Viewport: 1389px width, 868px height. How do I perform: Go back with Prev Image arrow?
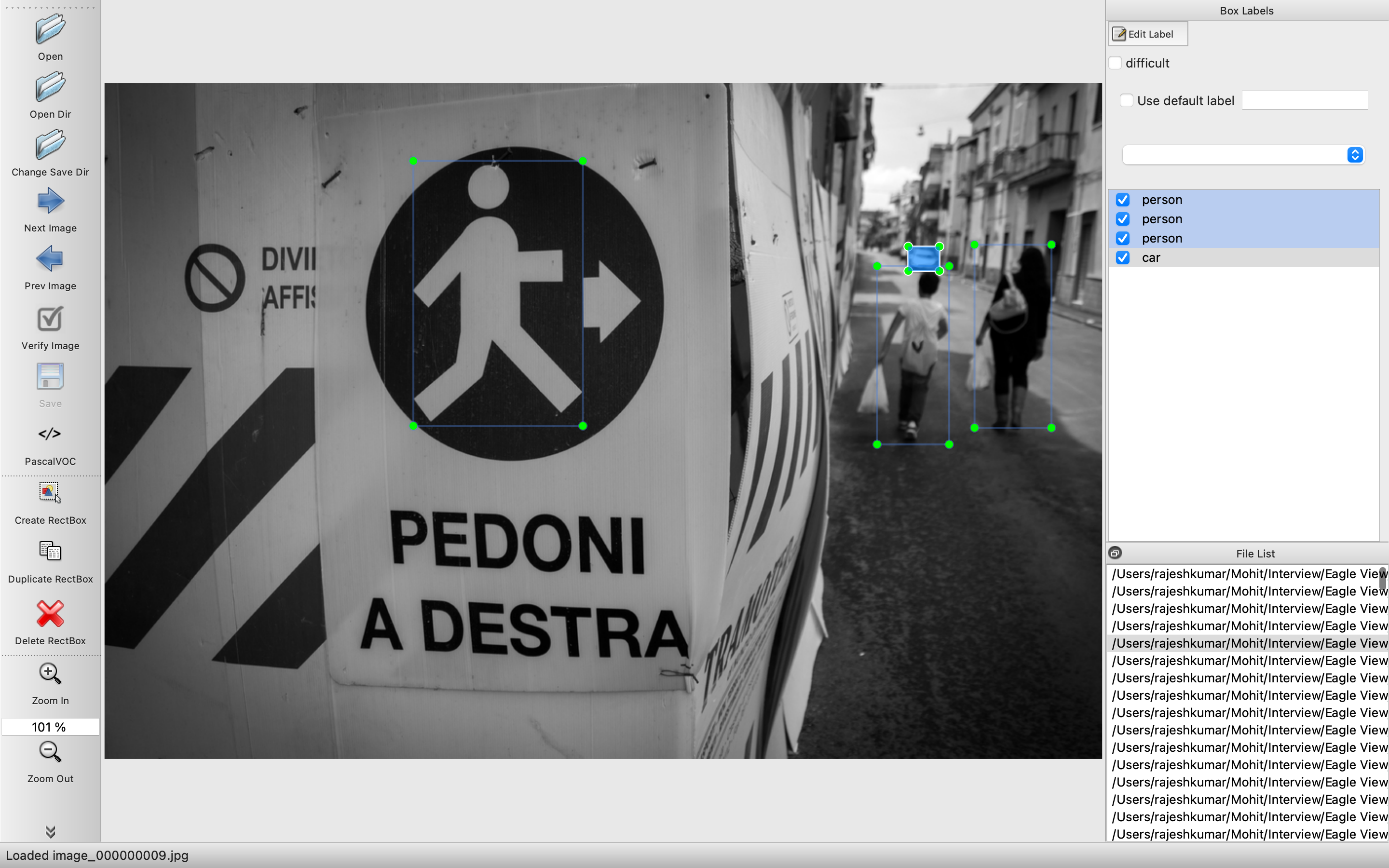[x=50, y=259]
